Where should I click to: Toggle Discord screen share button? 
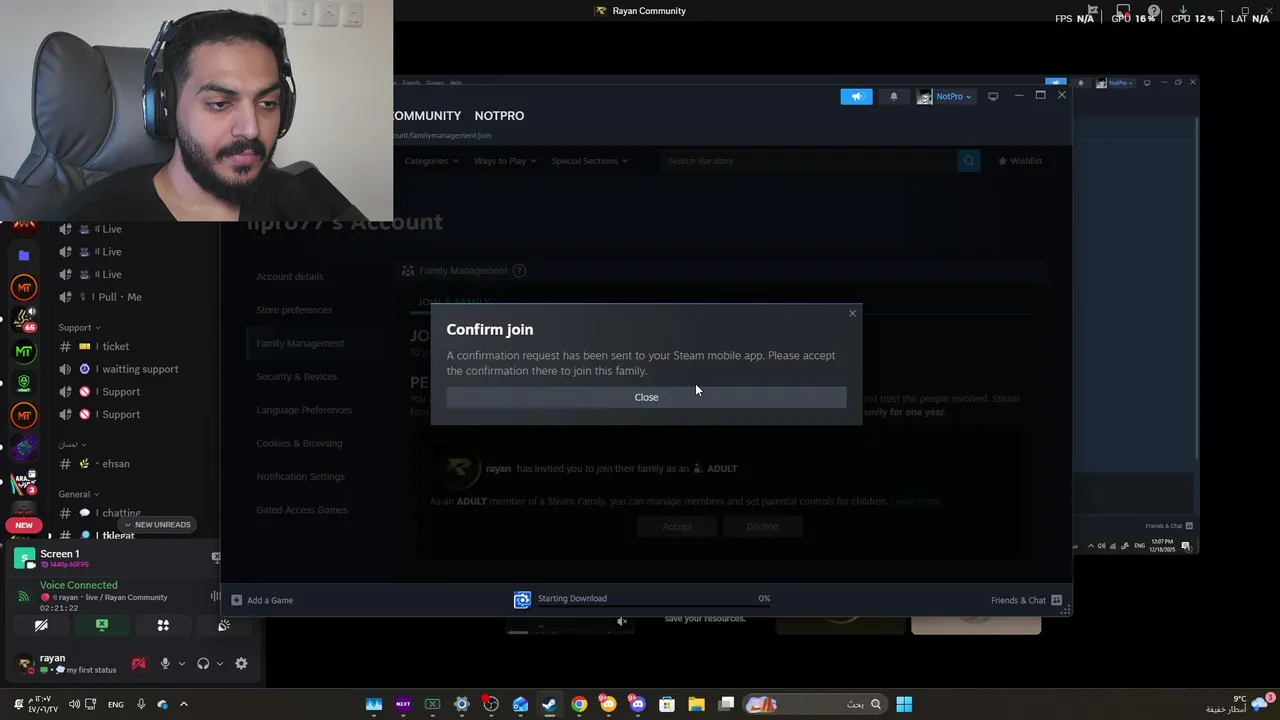pyautogui.click(x=102, y=625)
